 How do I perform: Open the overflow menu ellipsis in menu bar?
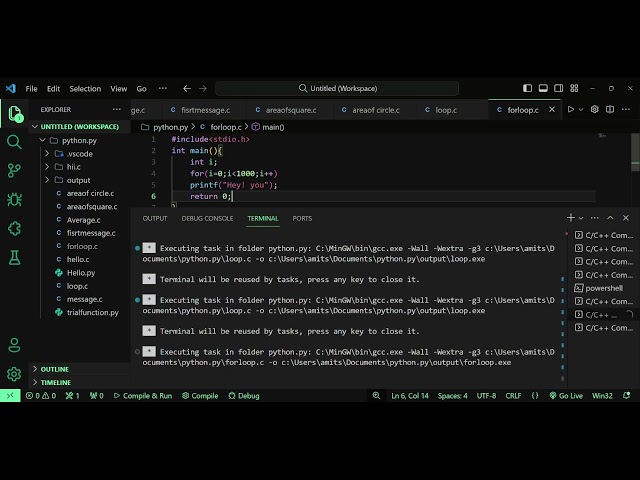(163, 89)
